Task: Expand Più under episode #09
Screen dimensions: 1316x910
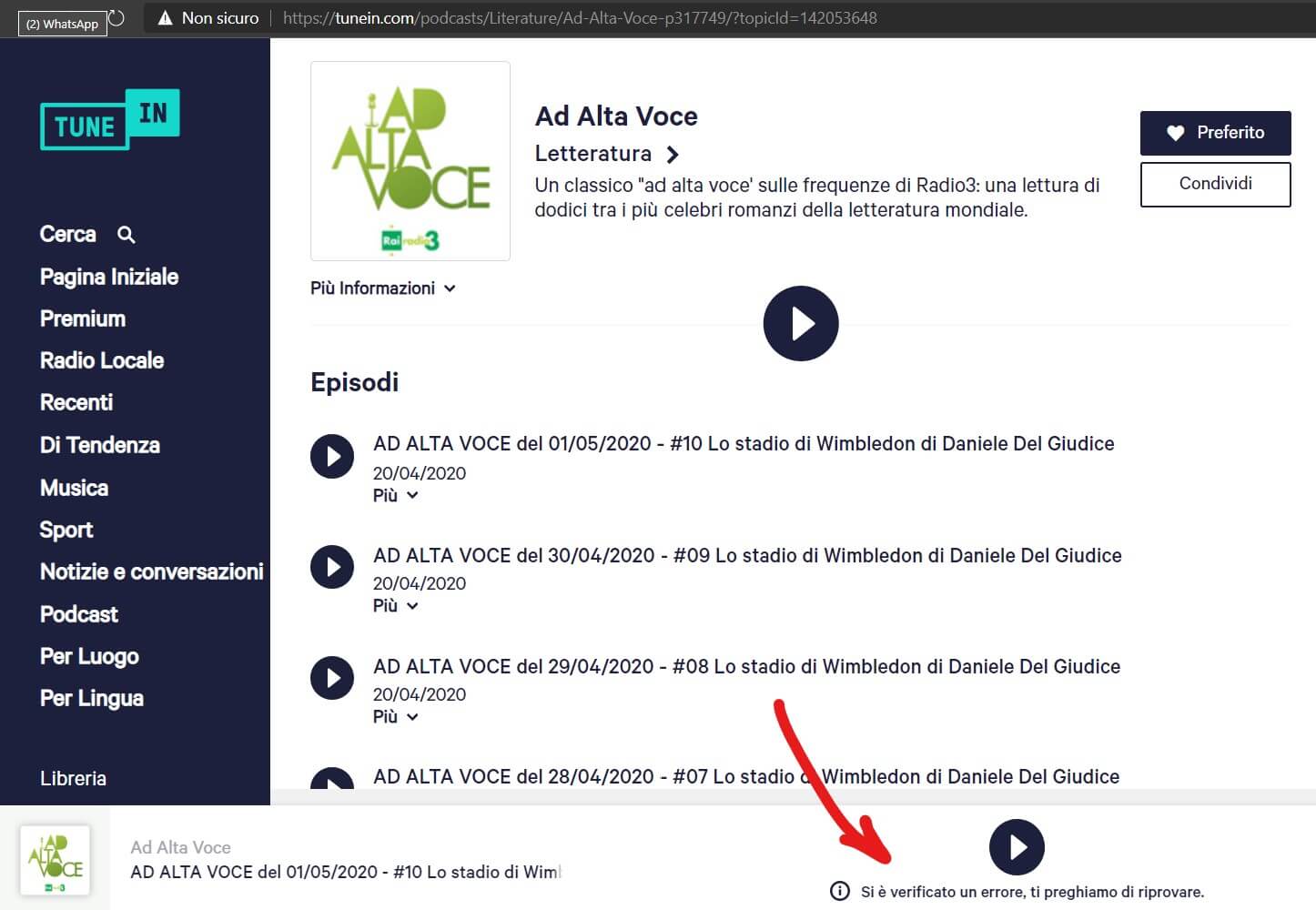Action: coord(395,606)
